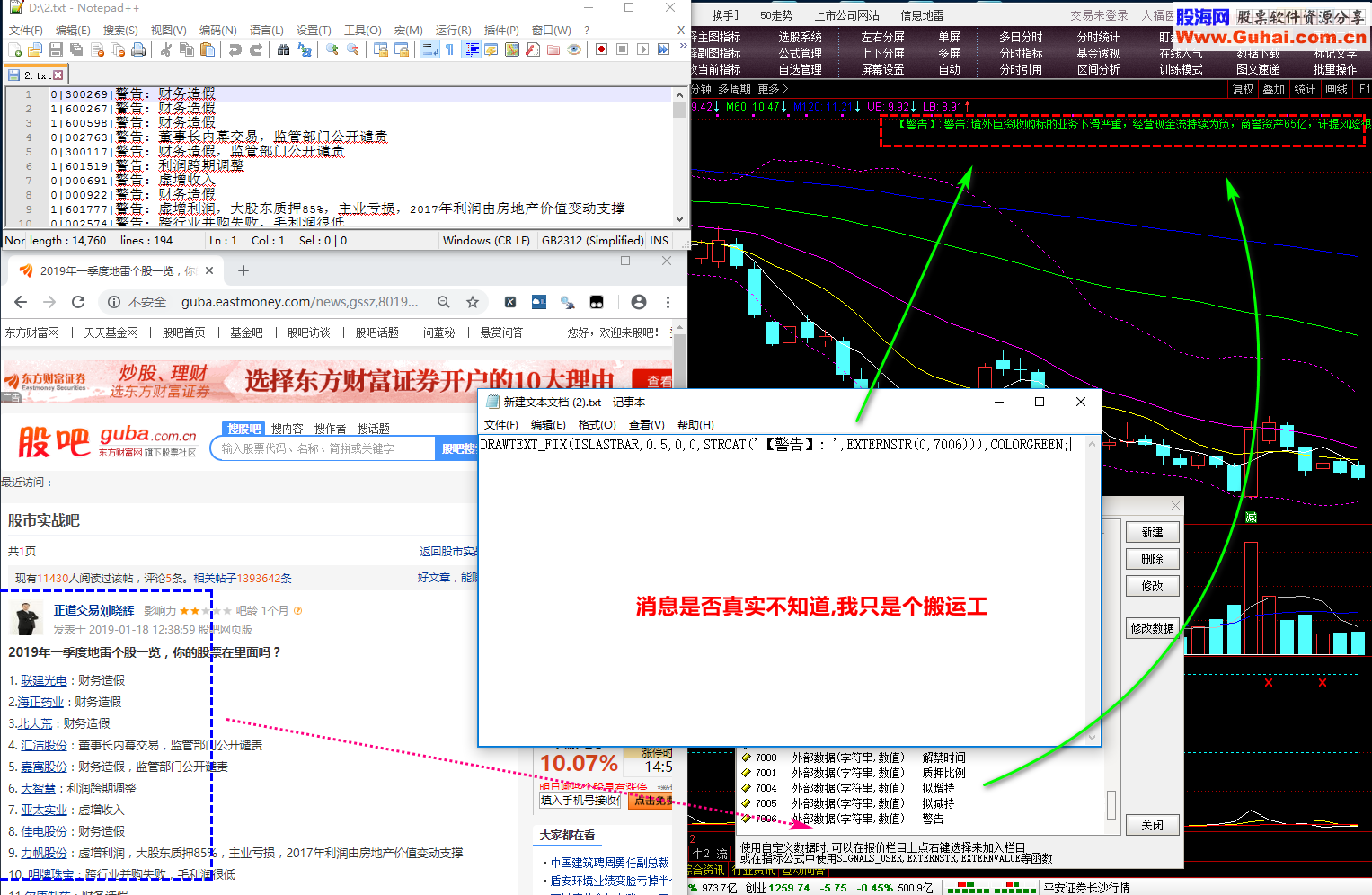Click 信息地雷 in stock software top bar

[922, 15]
